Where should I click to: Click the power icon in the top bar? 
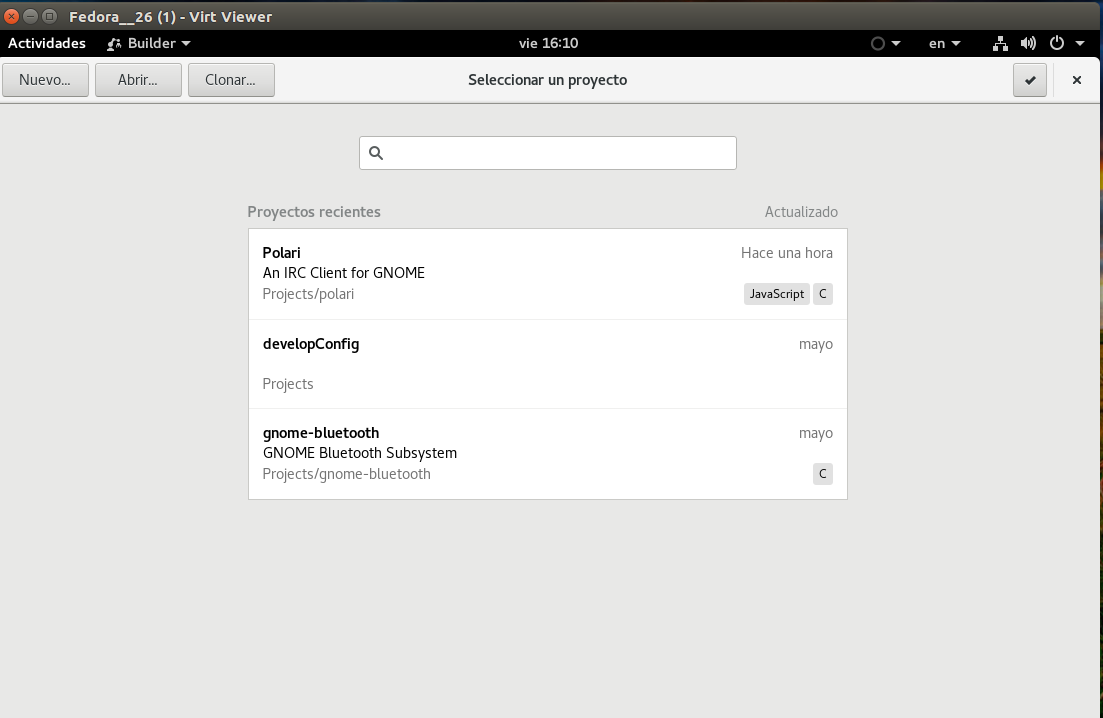click(x=1057, y=44)
